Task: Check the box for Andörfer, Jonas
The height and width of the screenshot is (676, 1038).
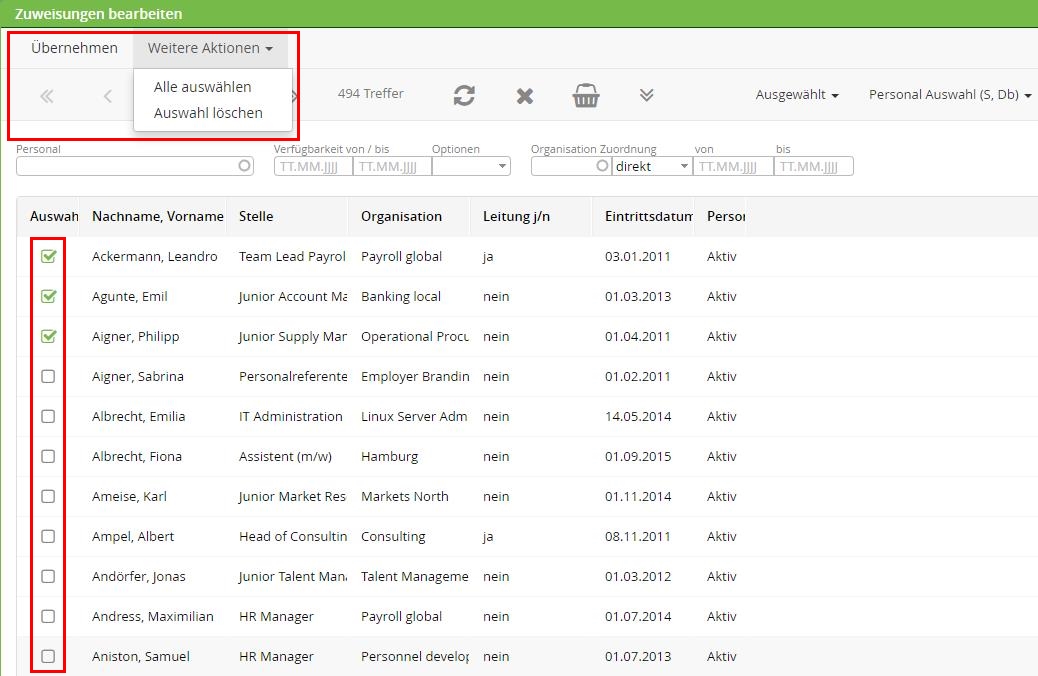Action: [x=48, y=576]
